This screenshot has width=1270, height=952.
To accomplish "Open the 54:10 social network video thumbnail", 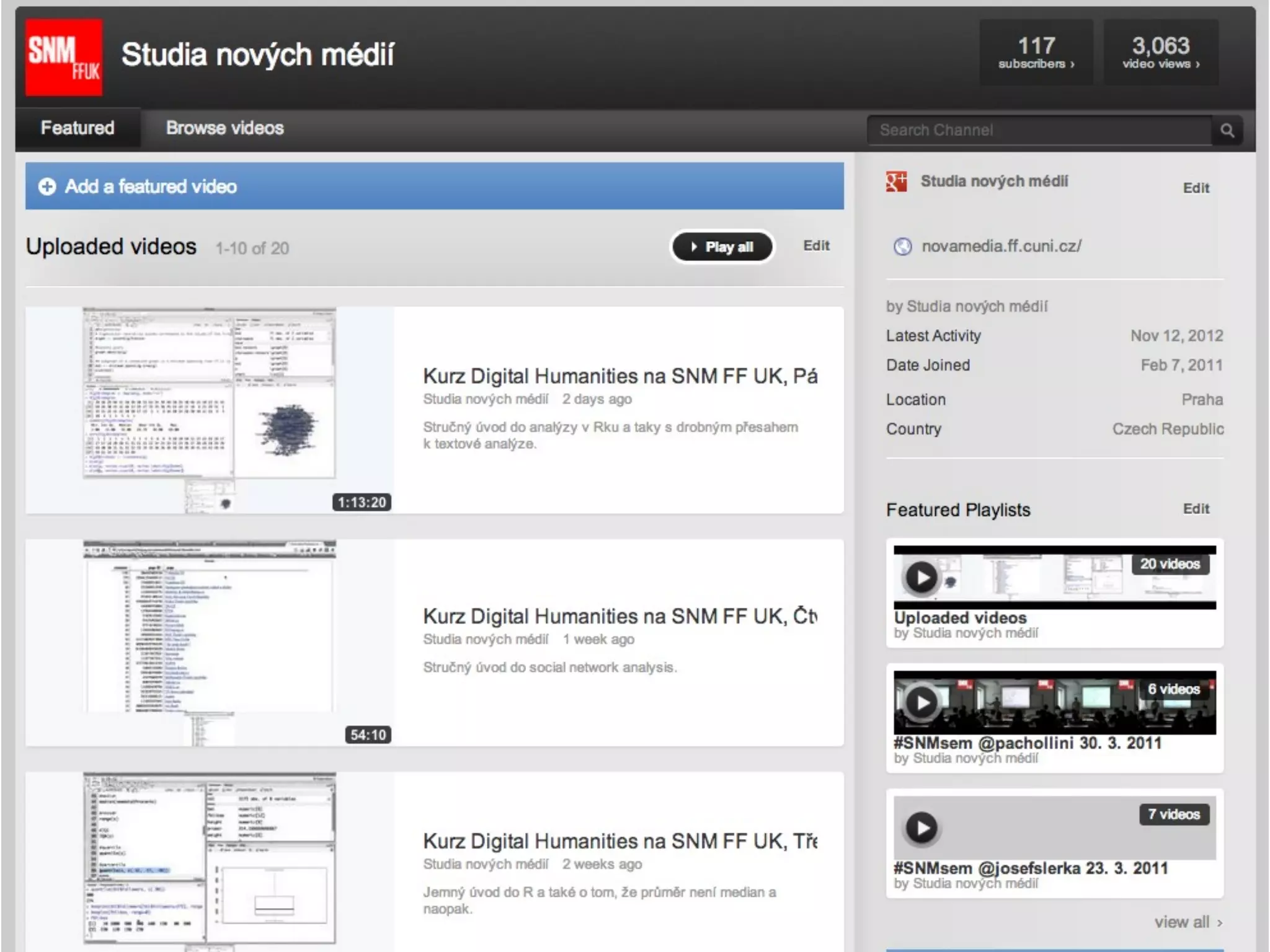I will point(210,642).
